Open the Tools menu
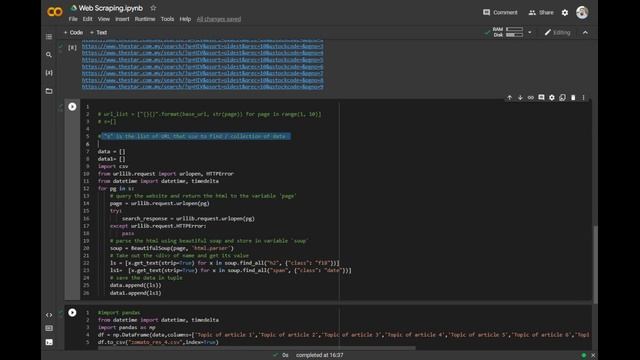 coord(167,19)
